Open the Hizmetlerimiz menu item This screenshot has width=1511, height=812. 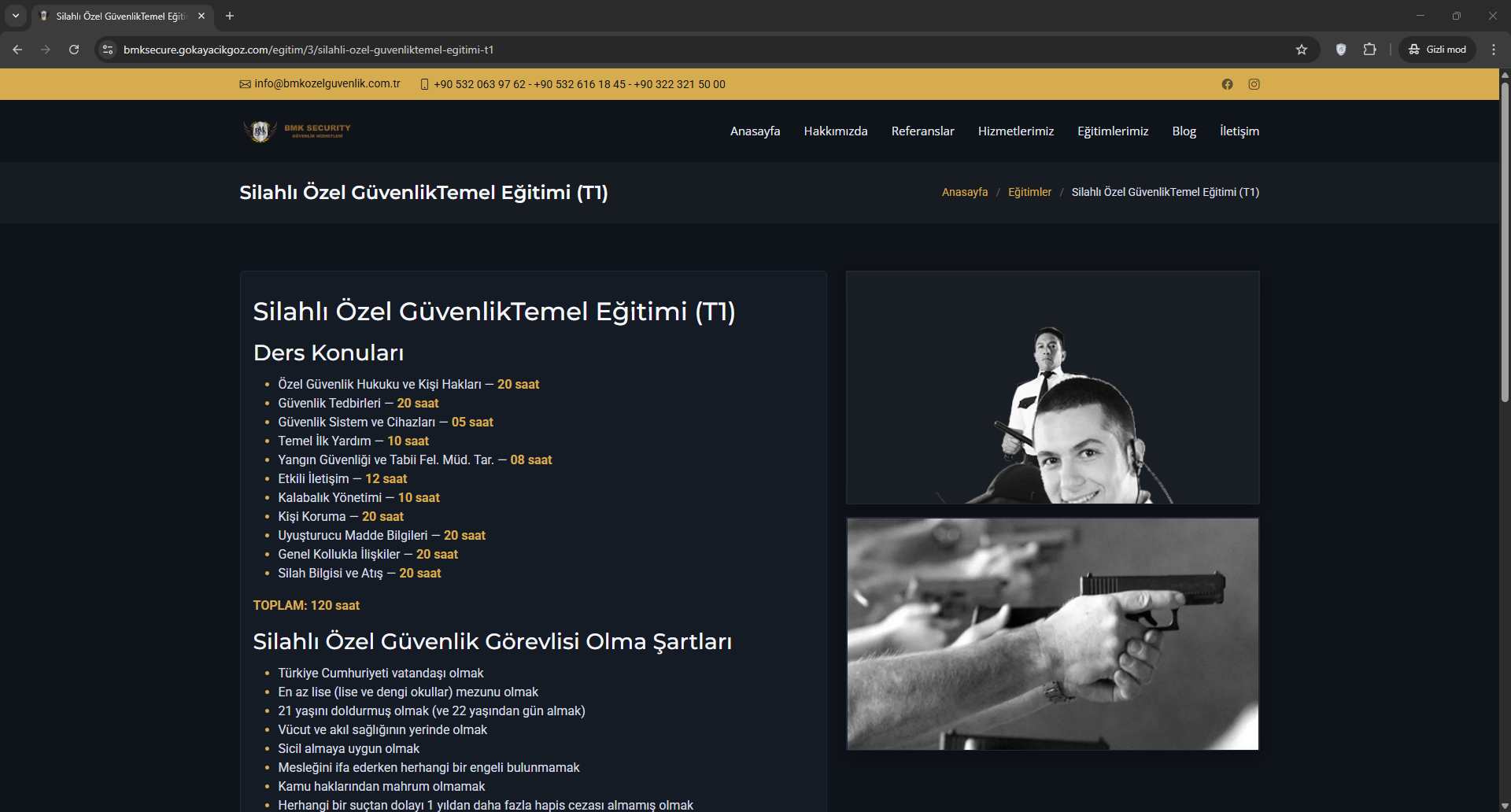tap(1015, 131)
